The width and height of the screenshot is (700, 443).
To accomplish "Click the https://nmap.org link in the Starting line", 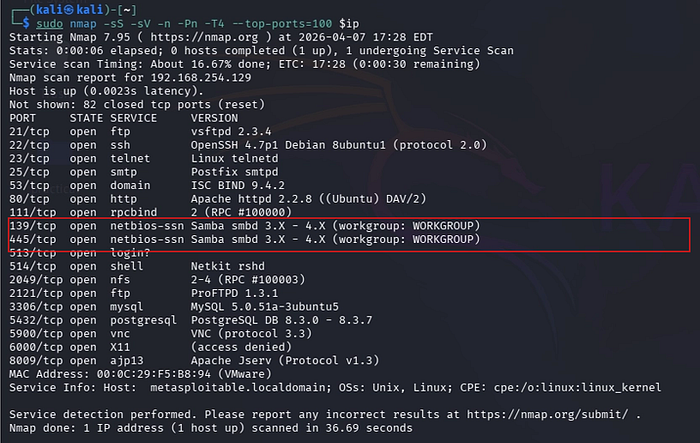I will pos(204,38).
